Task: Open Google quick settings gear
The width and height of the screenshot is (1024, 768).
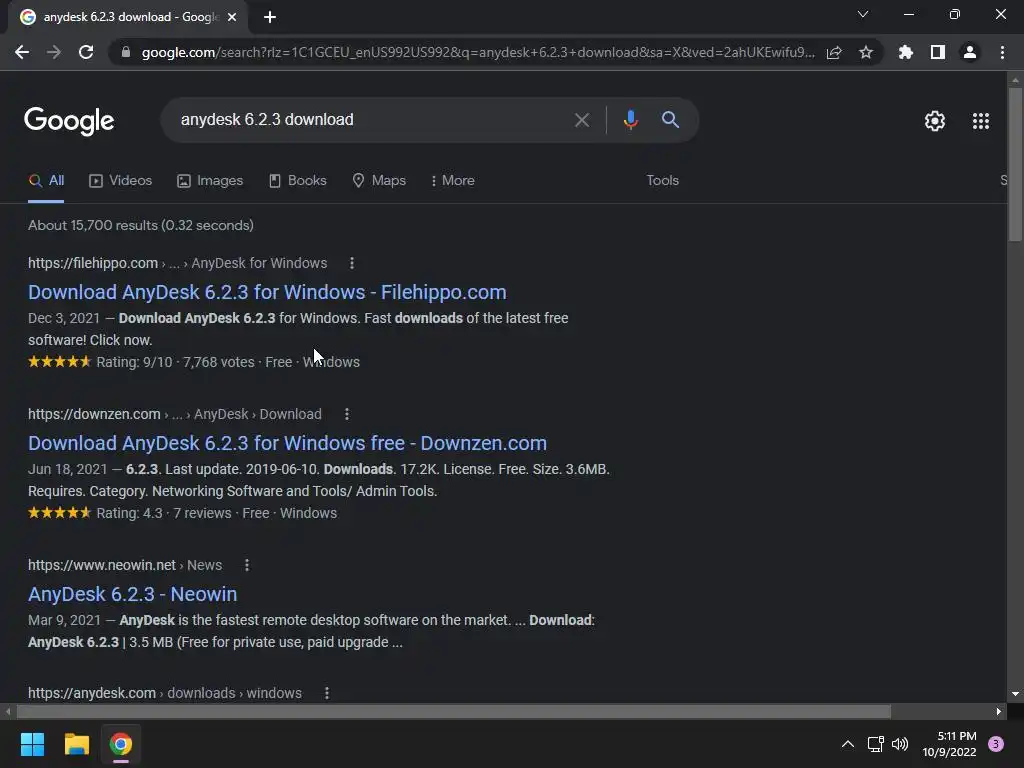Action: (x=935, y=121)
